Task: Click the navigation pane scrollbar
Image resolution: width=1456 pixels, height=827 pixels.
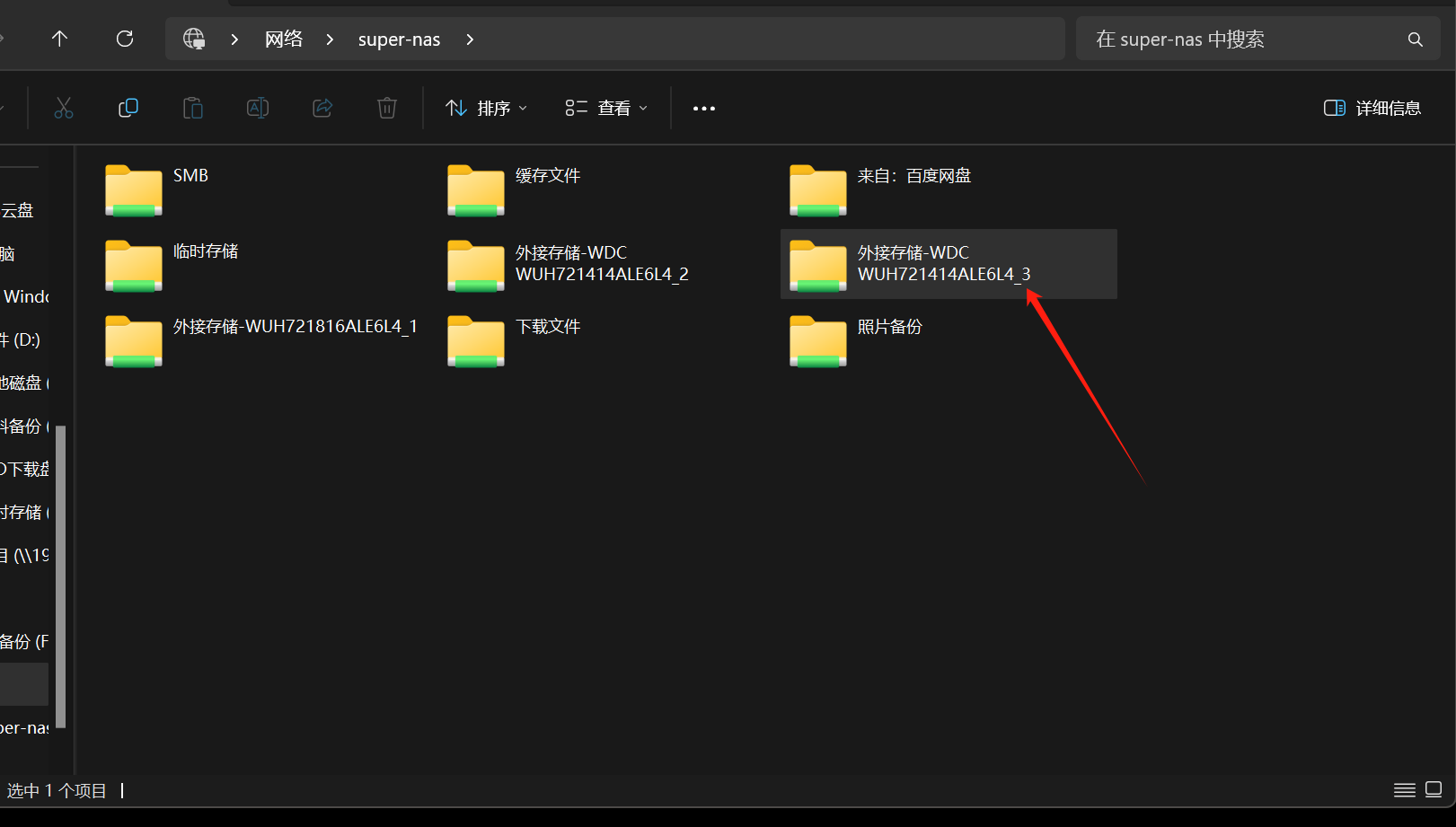Action: (x=61, y=575)
